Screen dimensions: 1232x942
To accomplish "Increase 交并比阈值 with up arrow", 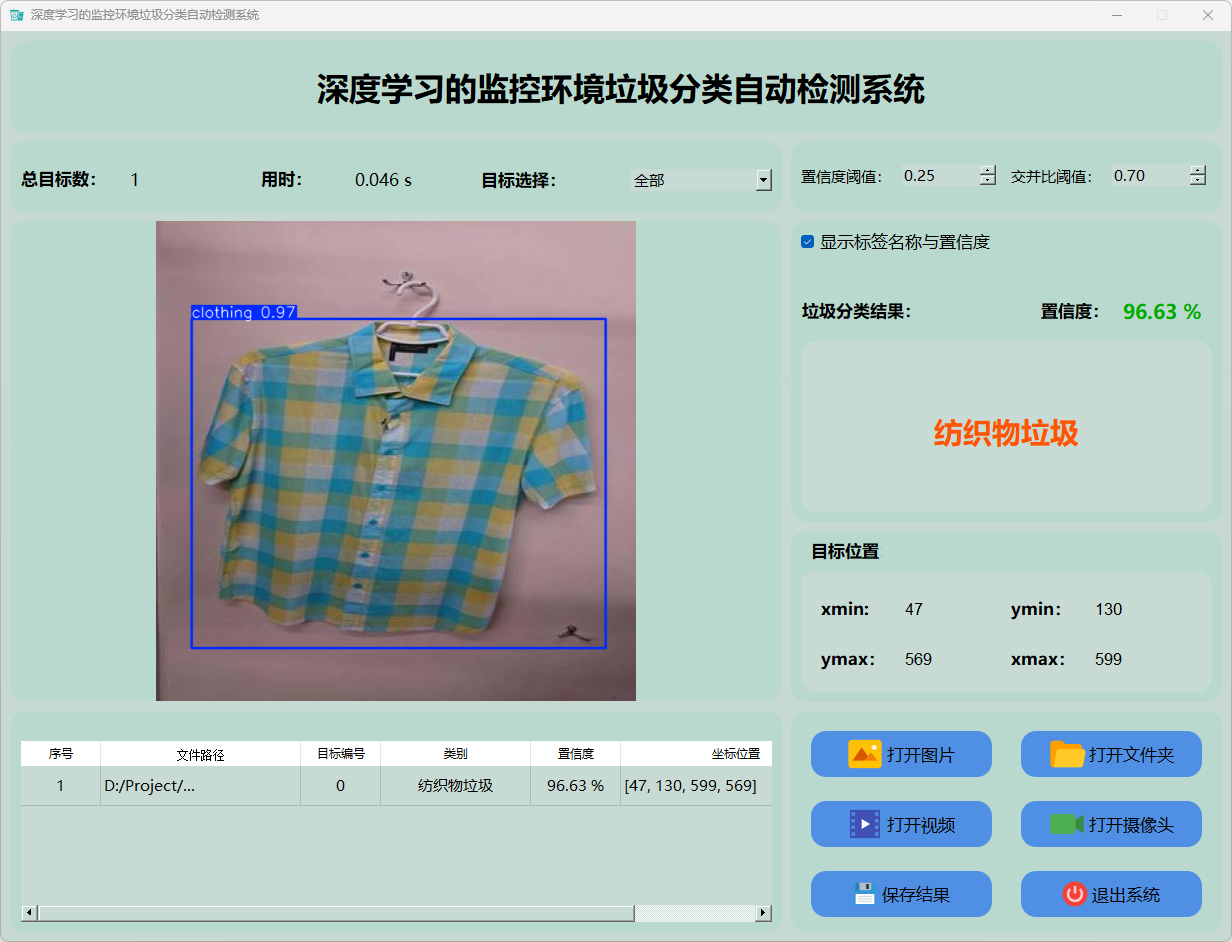I will coord(1198,170).
